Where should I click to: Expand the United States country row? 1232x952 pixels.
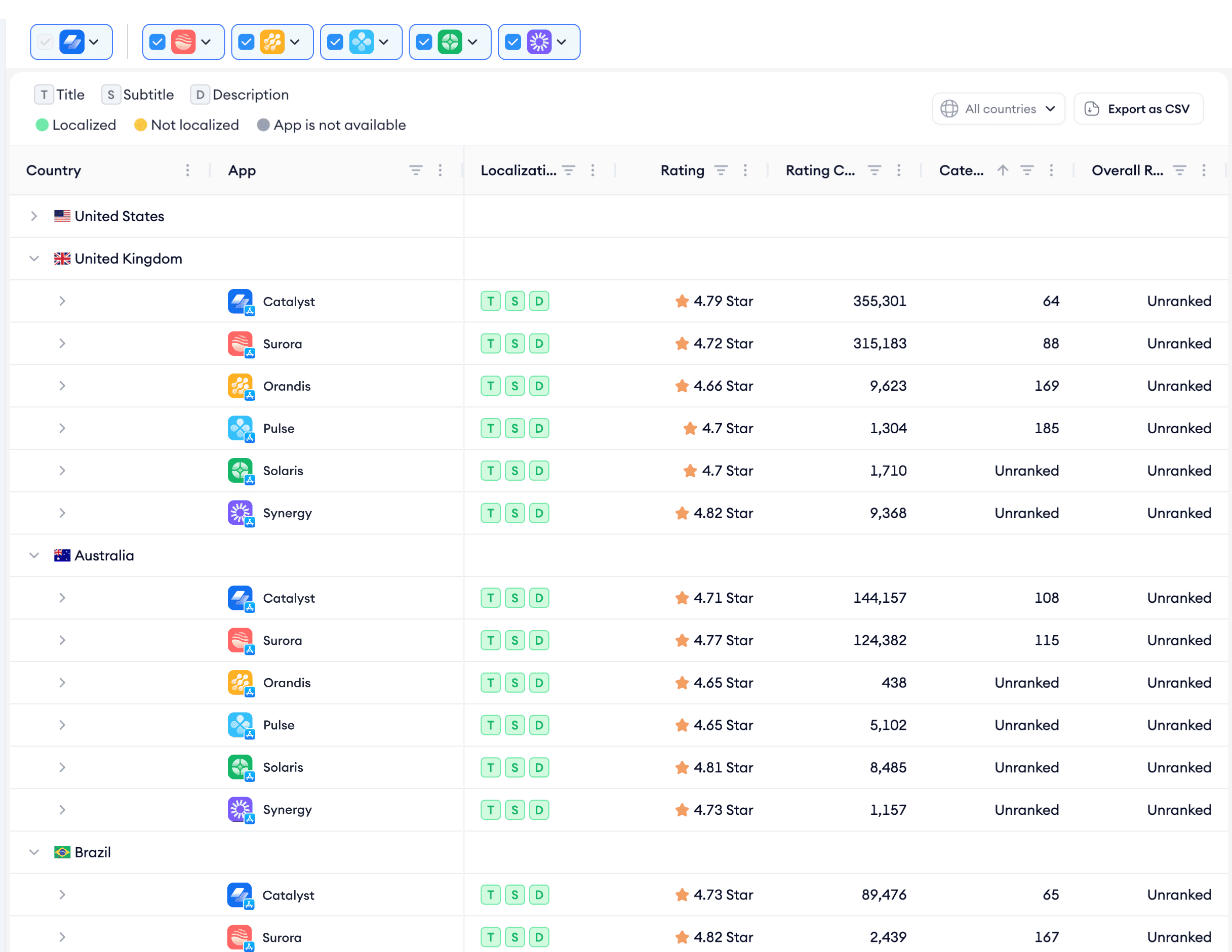pyautogui.click(x=34, y=216)
